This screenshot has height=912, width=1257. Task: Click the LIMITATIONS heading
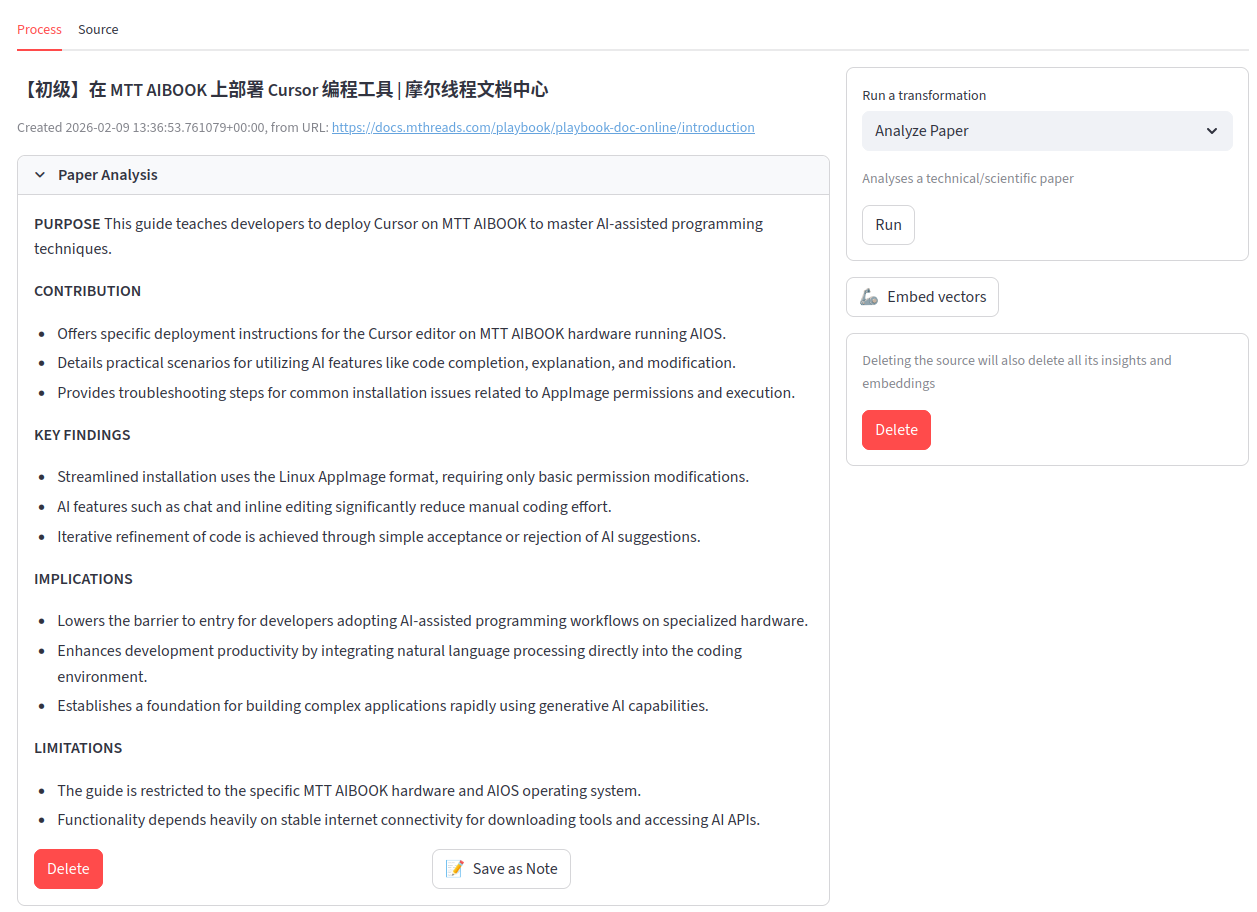[x=78, y=748]
